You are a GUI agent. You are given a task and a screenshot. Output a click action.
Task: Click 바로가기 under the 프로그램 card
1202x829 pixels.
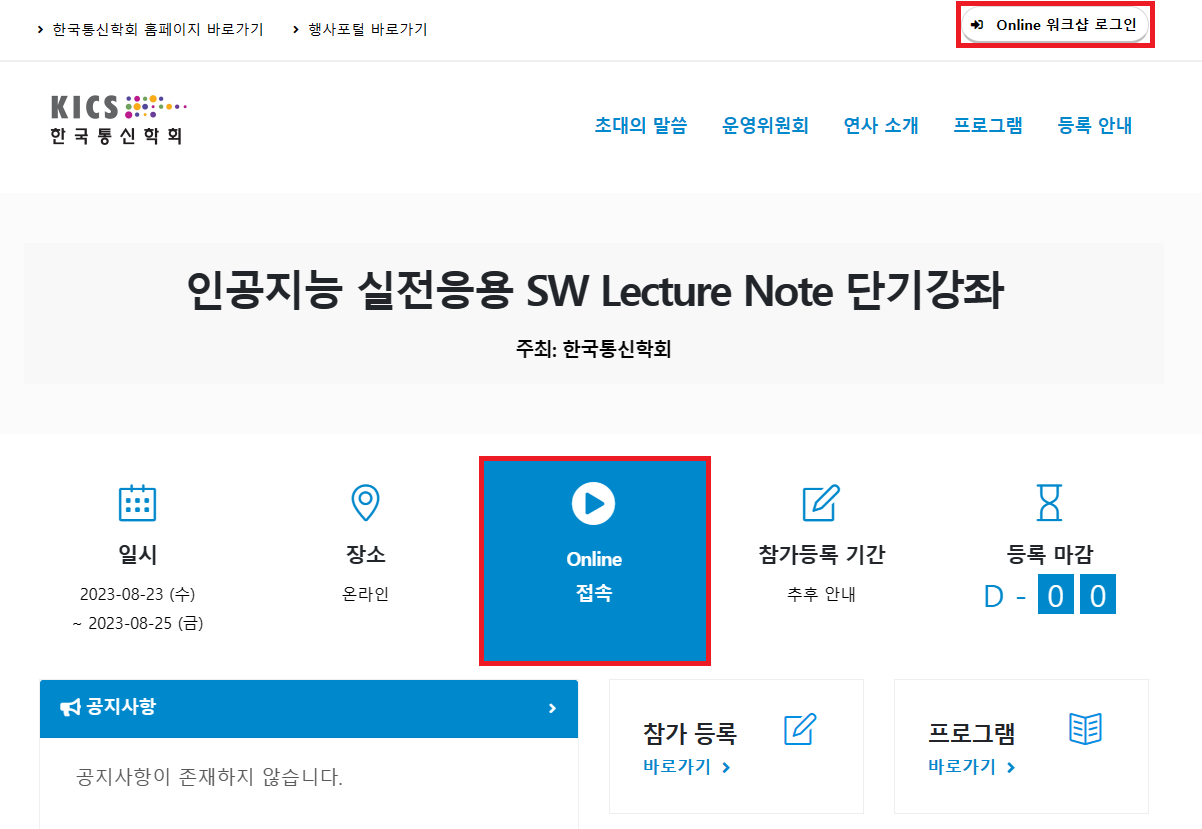point(971,767)
